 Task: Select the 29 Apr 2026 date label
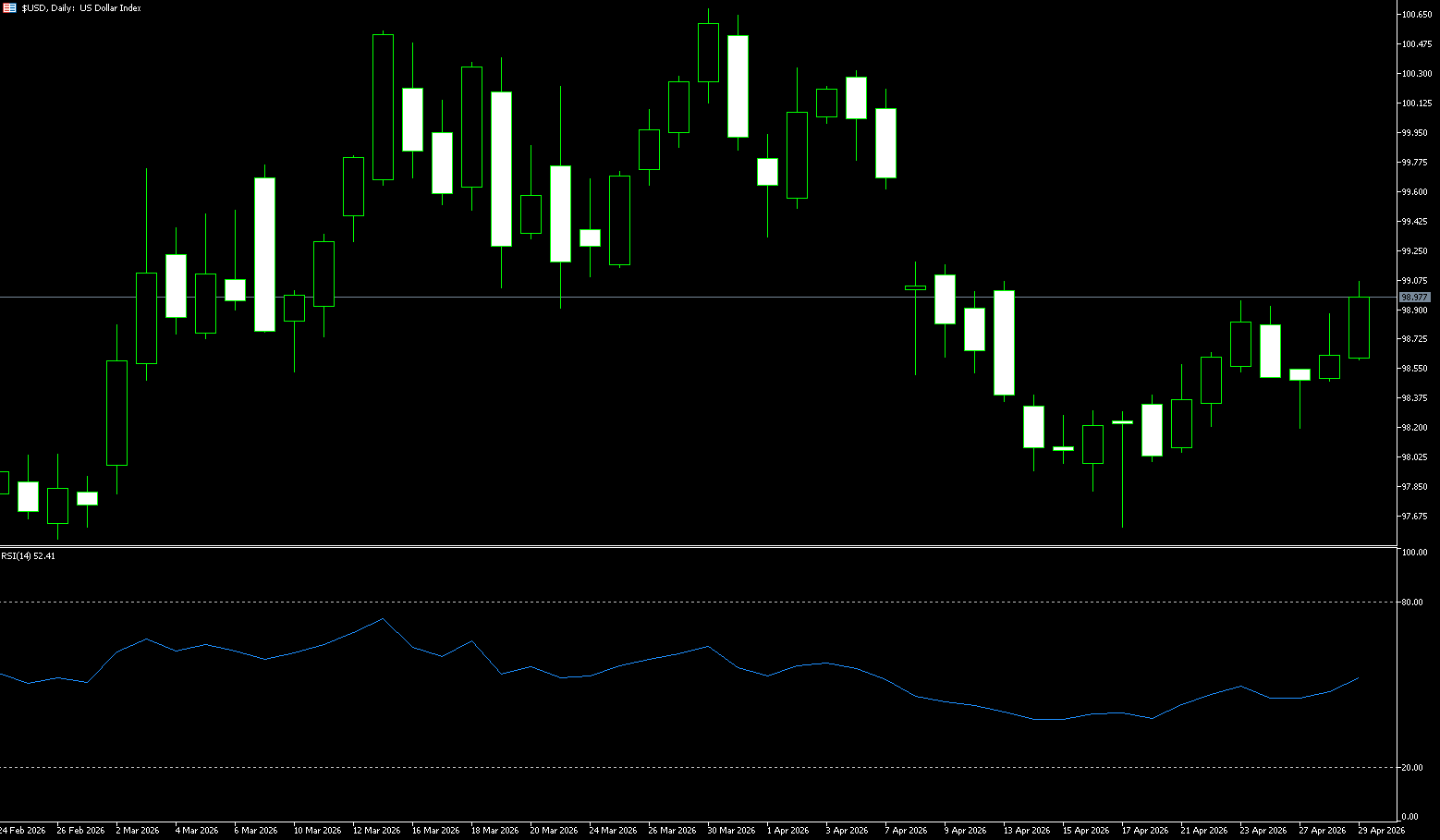click(1381, 831)
